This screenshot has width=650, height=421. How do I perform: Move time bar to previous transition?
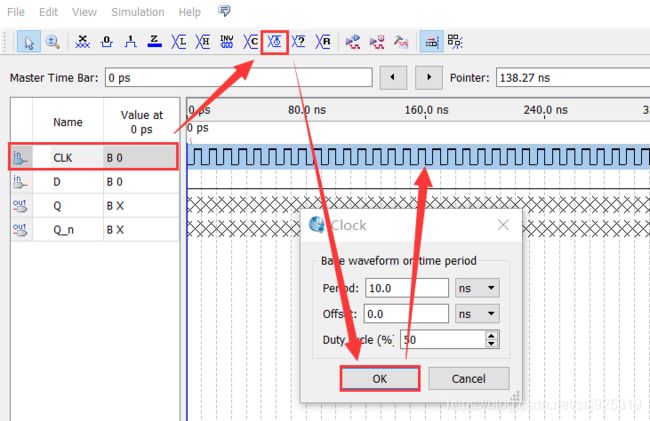(393, 77)
